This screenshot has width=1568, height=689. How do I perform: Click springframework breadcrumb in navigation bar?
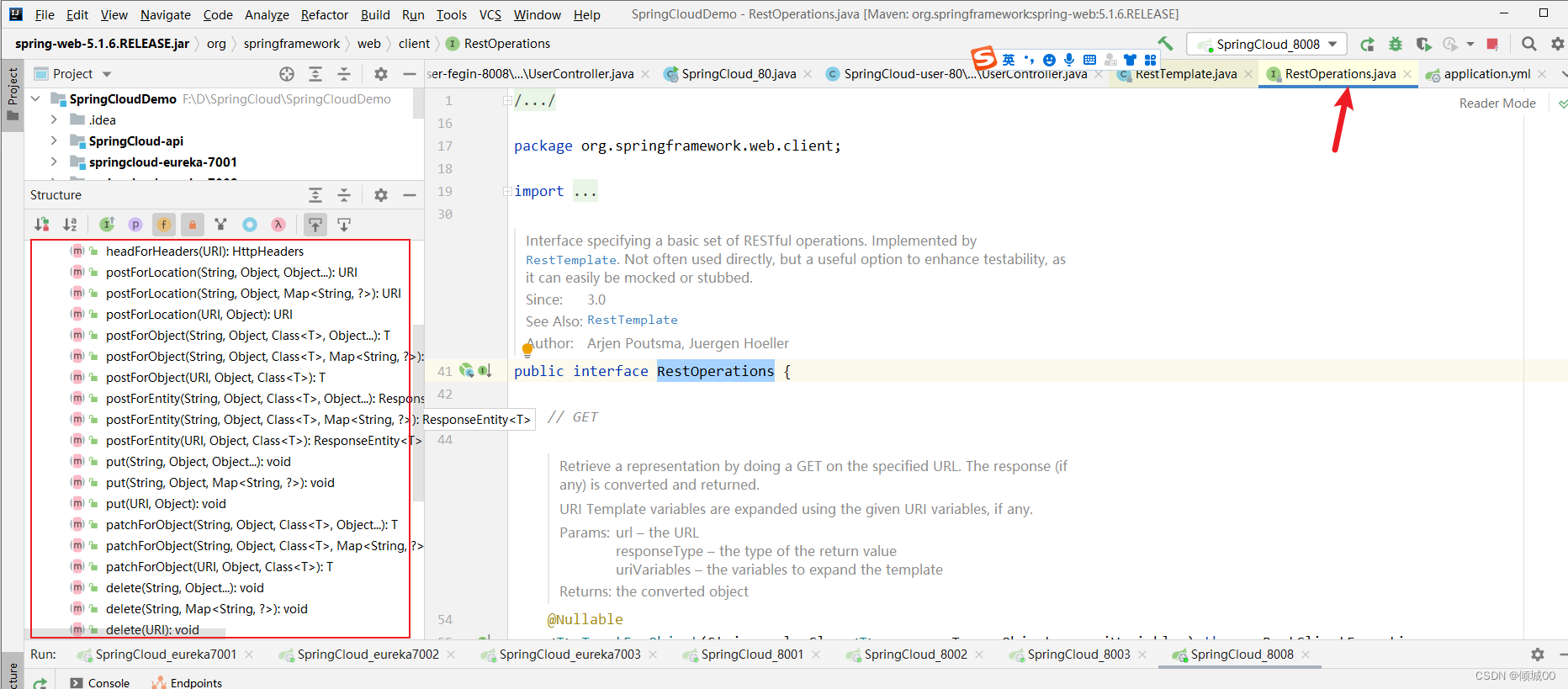coord(292,44)
